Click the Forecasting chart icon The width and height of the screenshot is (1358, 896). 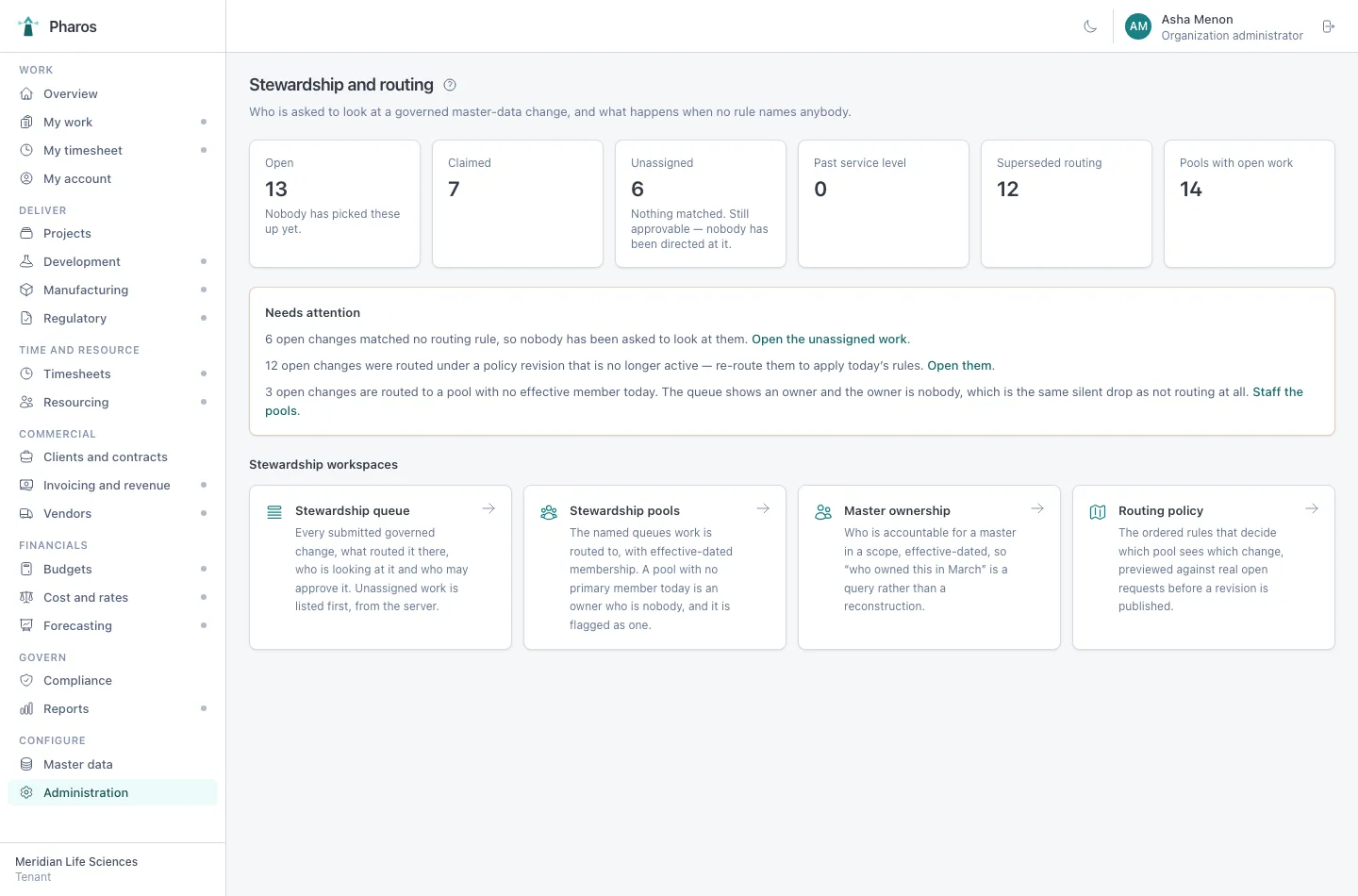point(26,625)
